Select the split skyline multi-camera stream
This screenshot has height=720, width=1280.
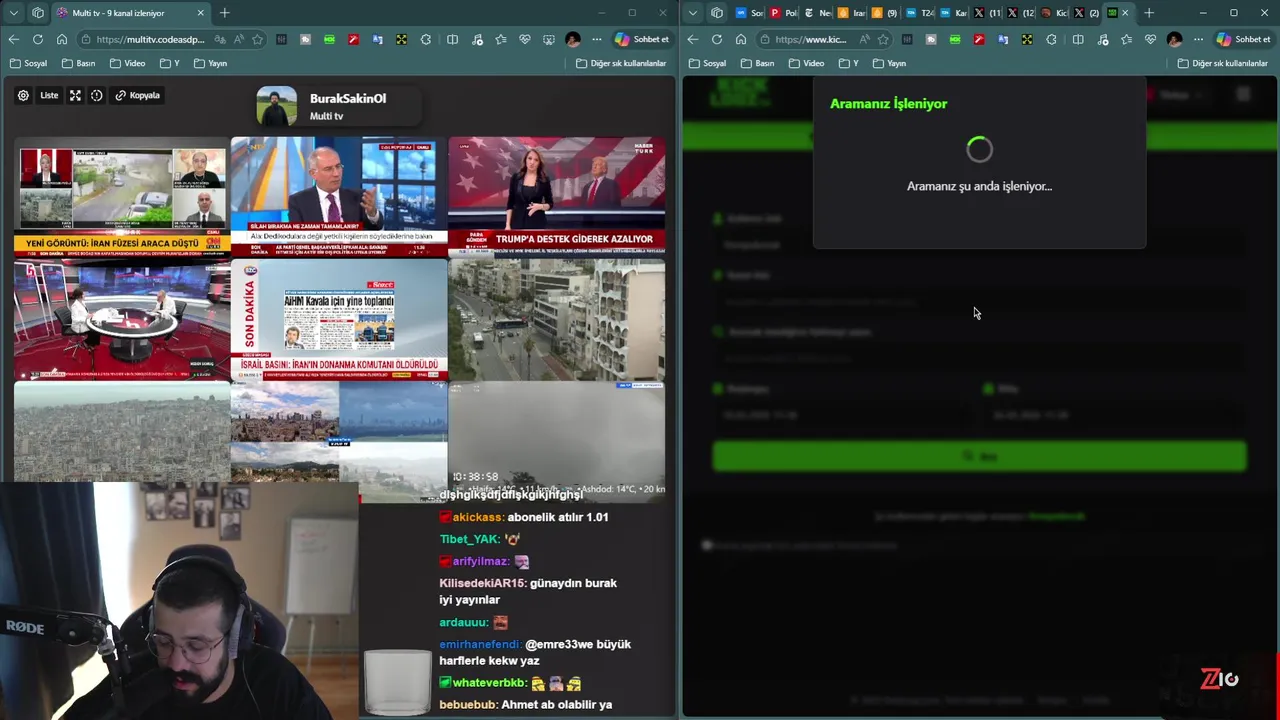coord(339,440)
